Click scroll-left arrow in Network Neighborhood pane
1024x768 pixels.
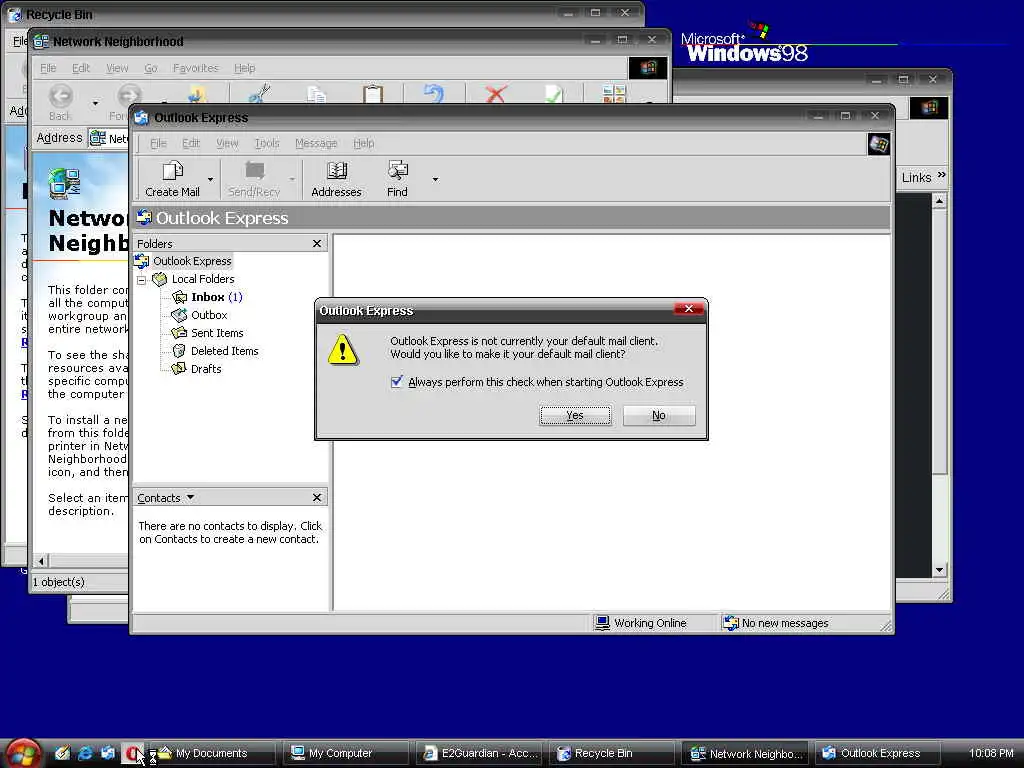click(x=41, y=561)
